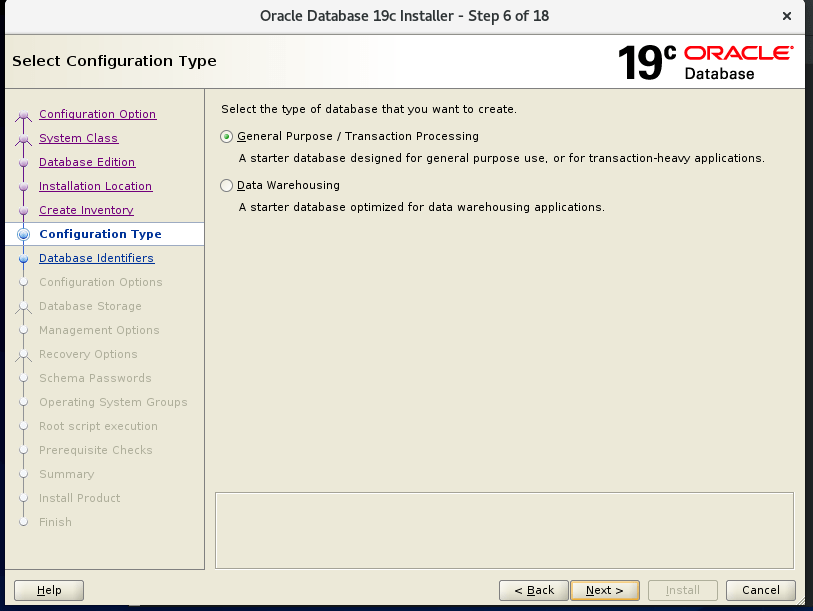Image resolution: width=813 pixels, height=611 pixels.
Task: Click the step bullet beside Root script execution
Action: point(23,426)
